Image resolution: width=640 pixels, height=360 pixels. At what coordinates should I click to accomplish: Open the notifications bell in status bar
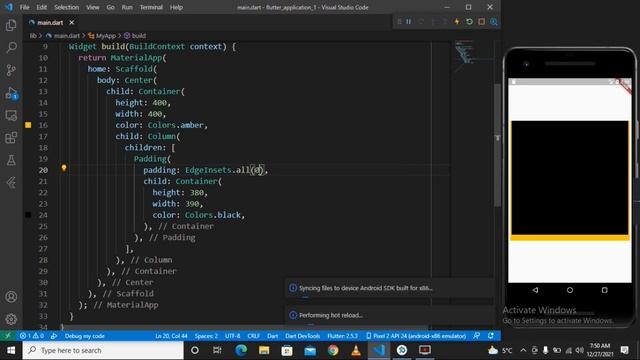click(491, 336)
